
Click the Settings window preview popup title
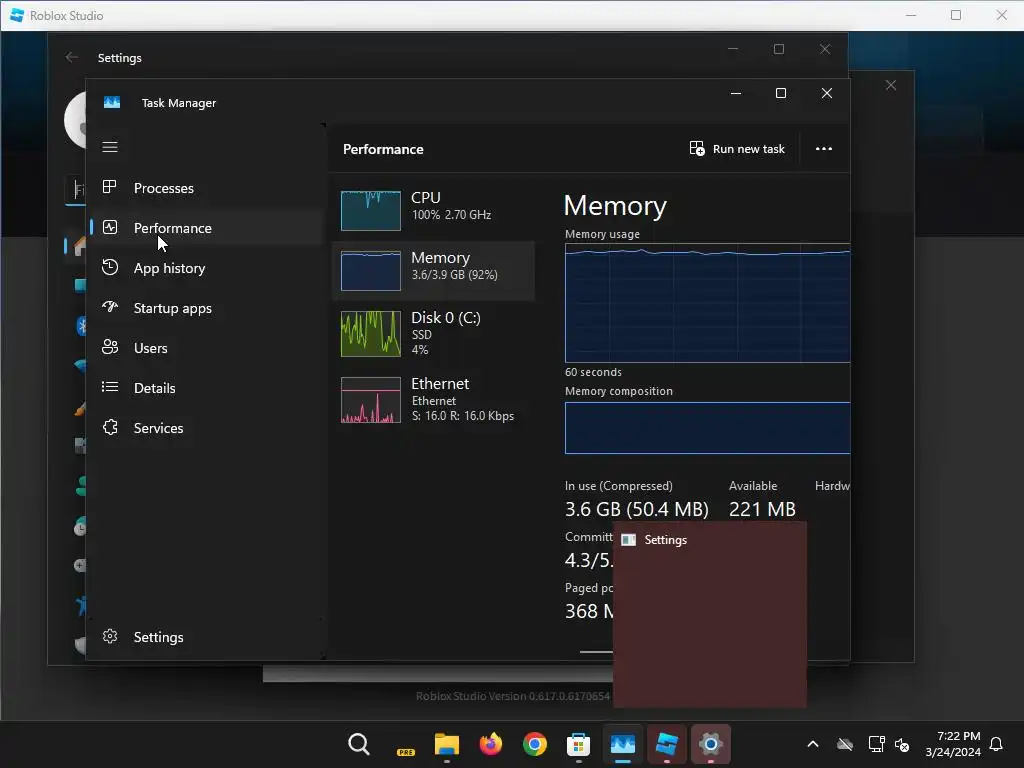click(665, 540)
